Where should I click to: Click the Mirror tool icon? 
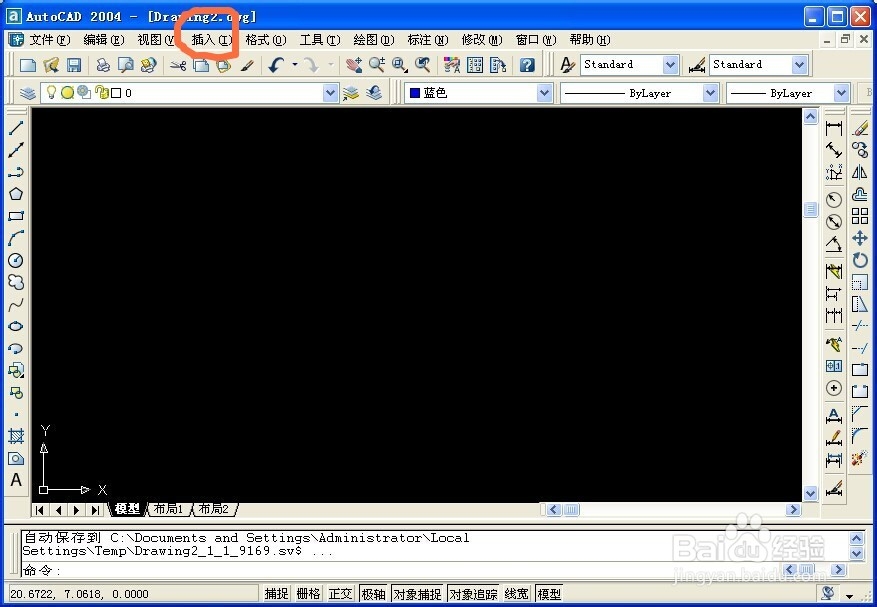pos(860,172)
